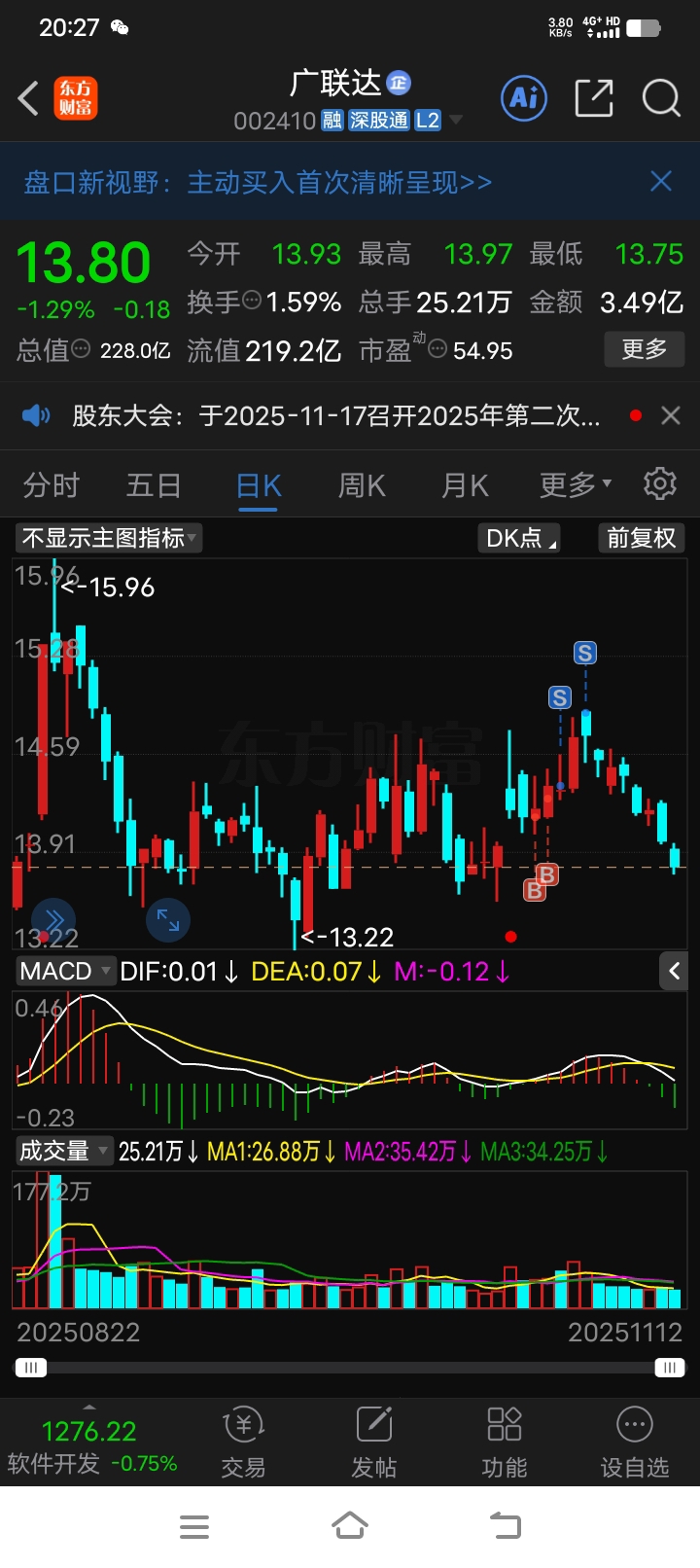Expand the 更多 chart period dropdown
Viewport: 700px width, 1568px height.
tap(576, 484)
